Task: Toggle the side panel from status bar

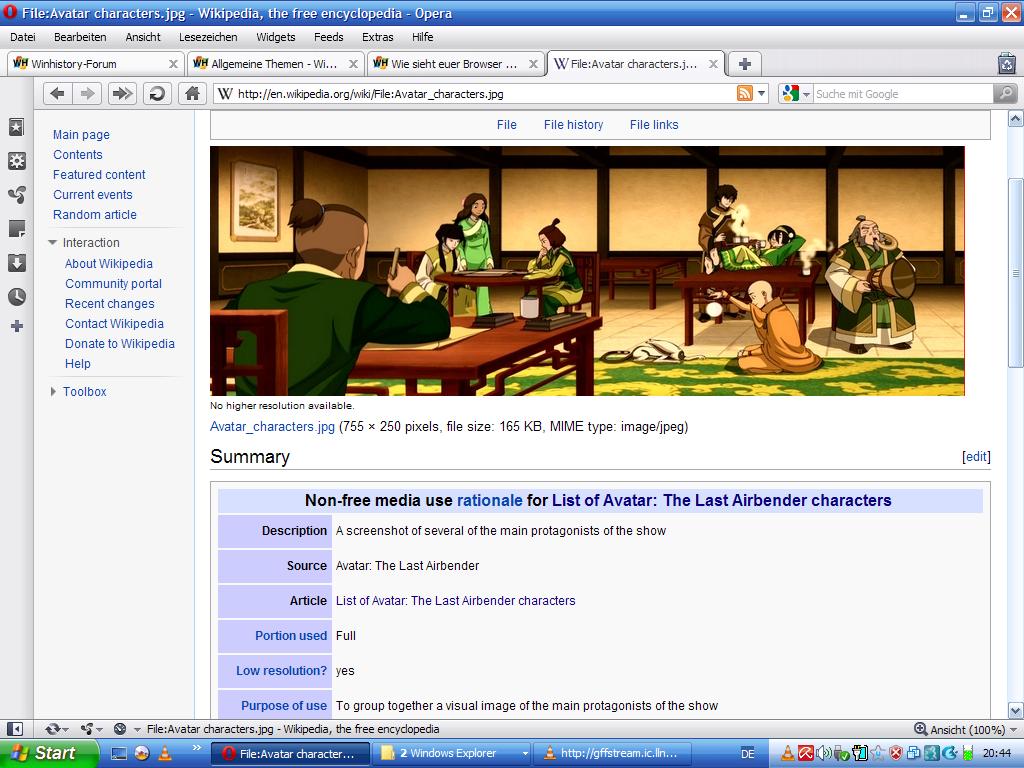Action: tap(15, 729)
